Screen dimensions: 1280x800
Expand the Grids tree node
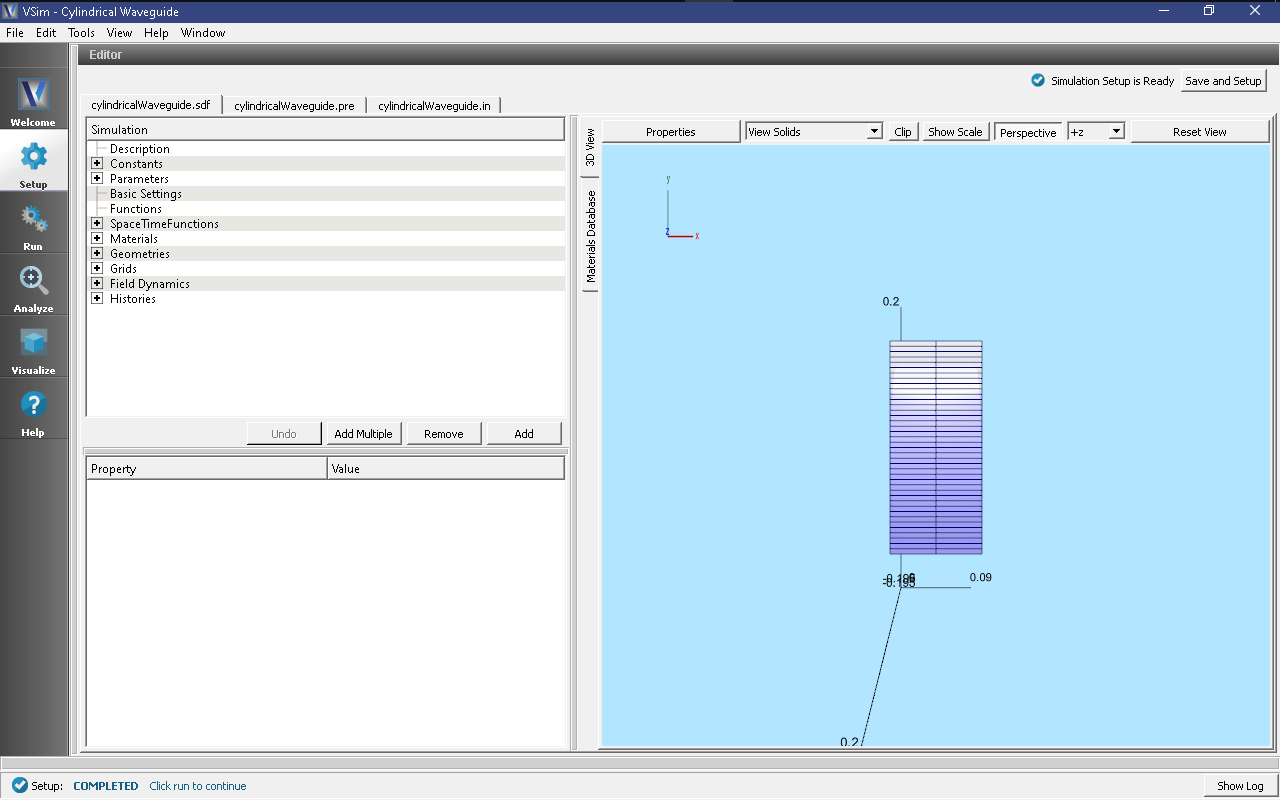97,269
